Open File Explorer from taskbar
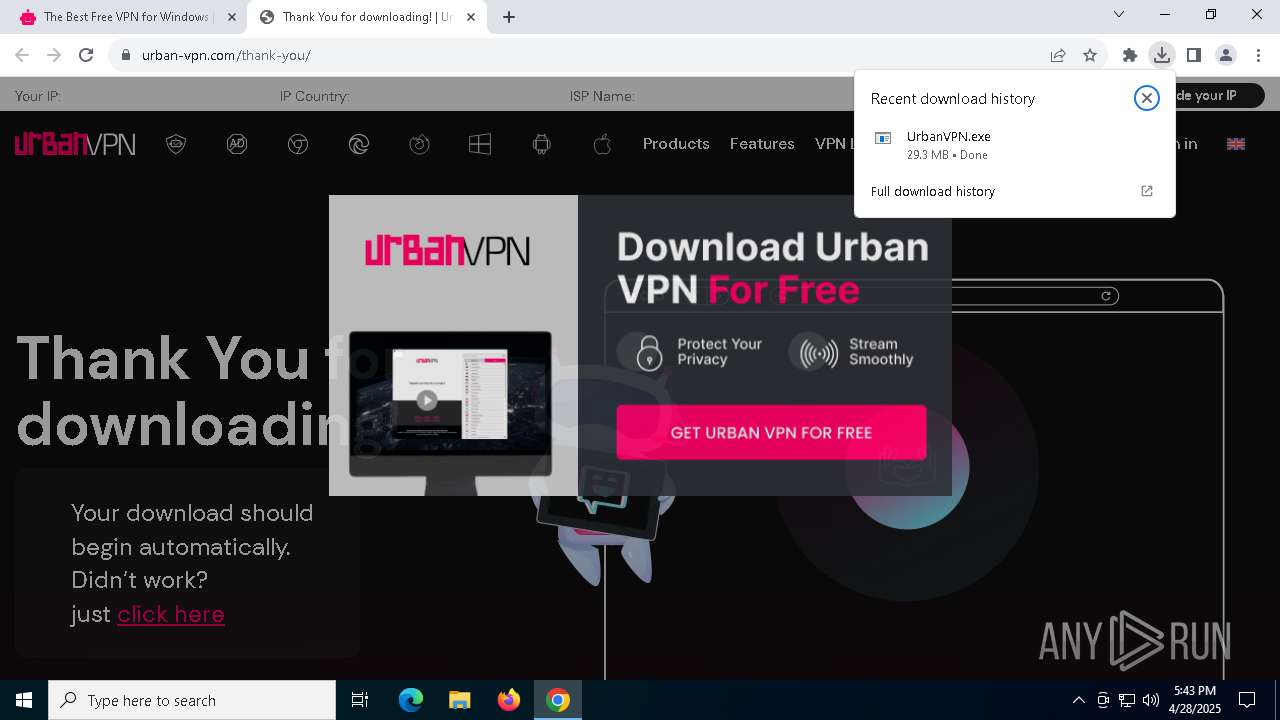Screen dimensions: 1280x720 coord(459,700)
